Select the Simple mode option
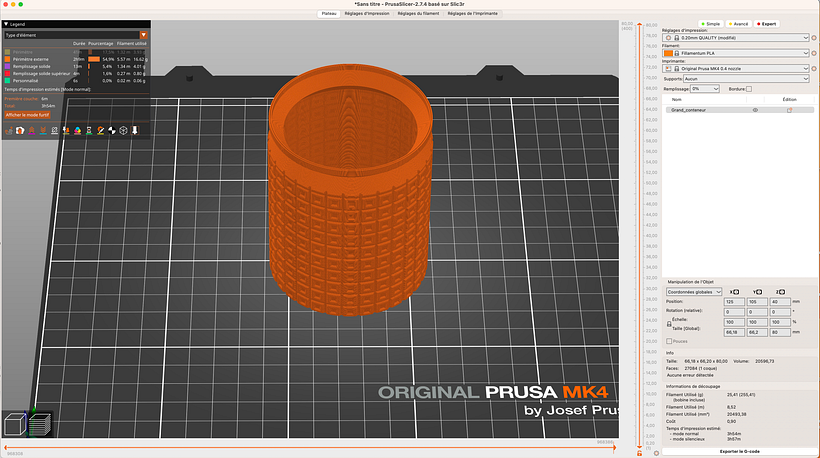Image resolution: width=820 pixels, height=458 pixels. tap(712, 22)
